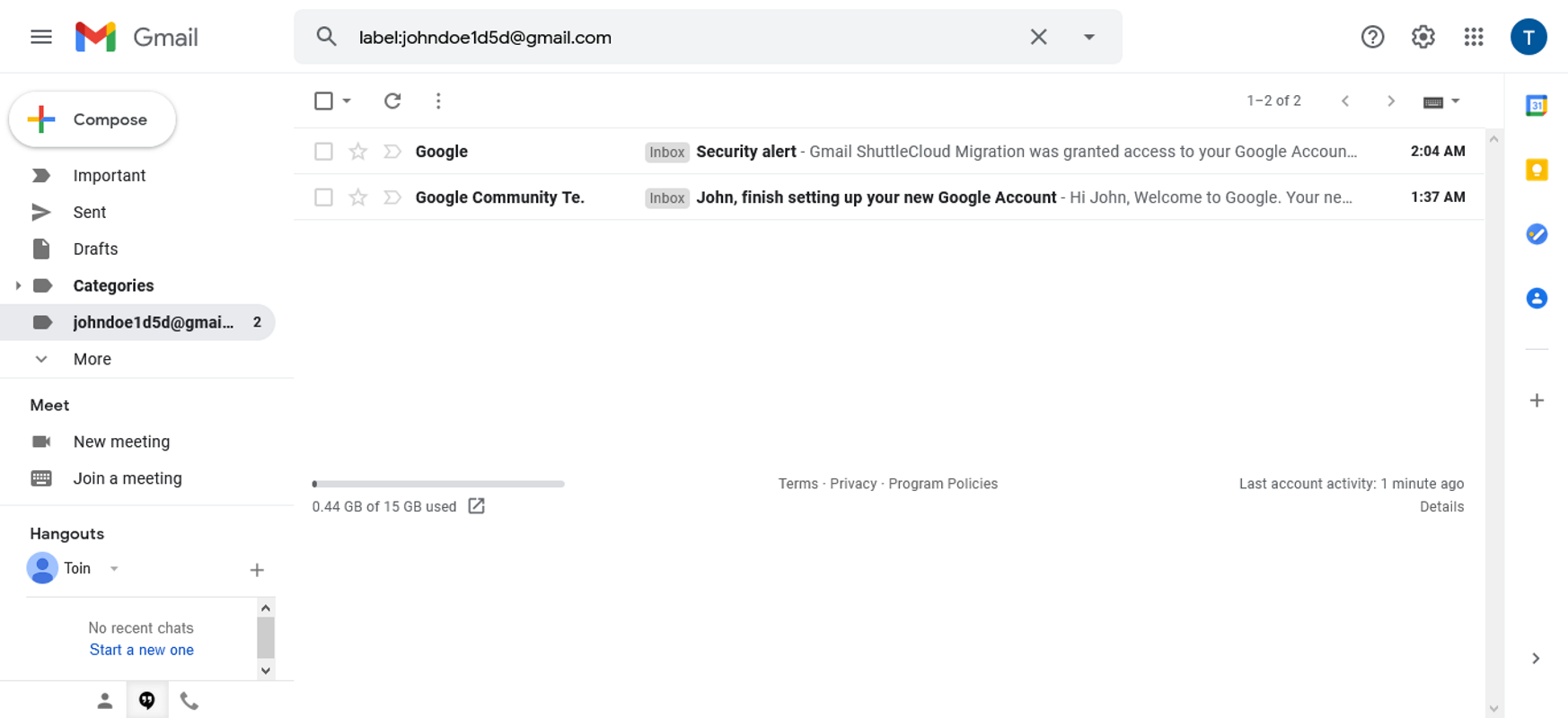This screenshot has width=1568, height=718.
Task: Expand the Categories label
Action: (18, 285)
